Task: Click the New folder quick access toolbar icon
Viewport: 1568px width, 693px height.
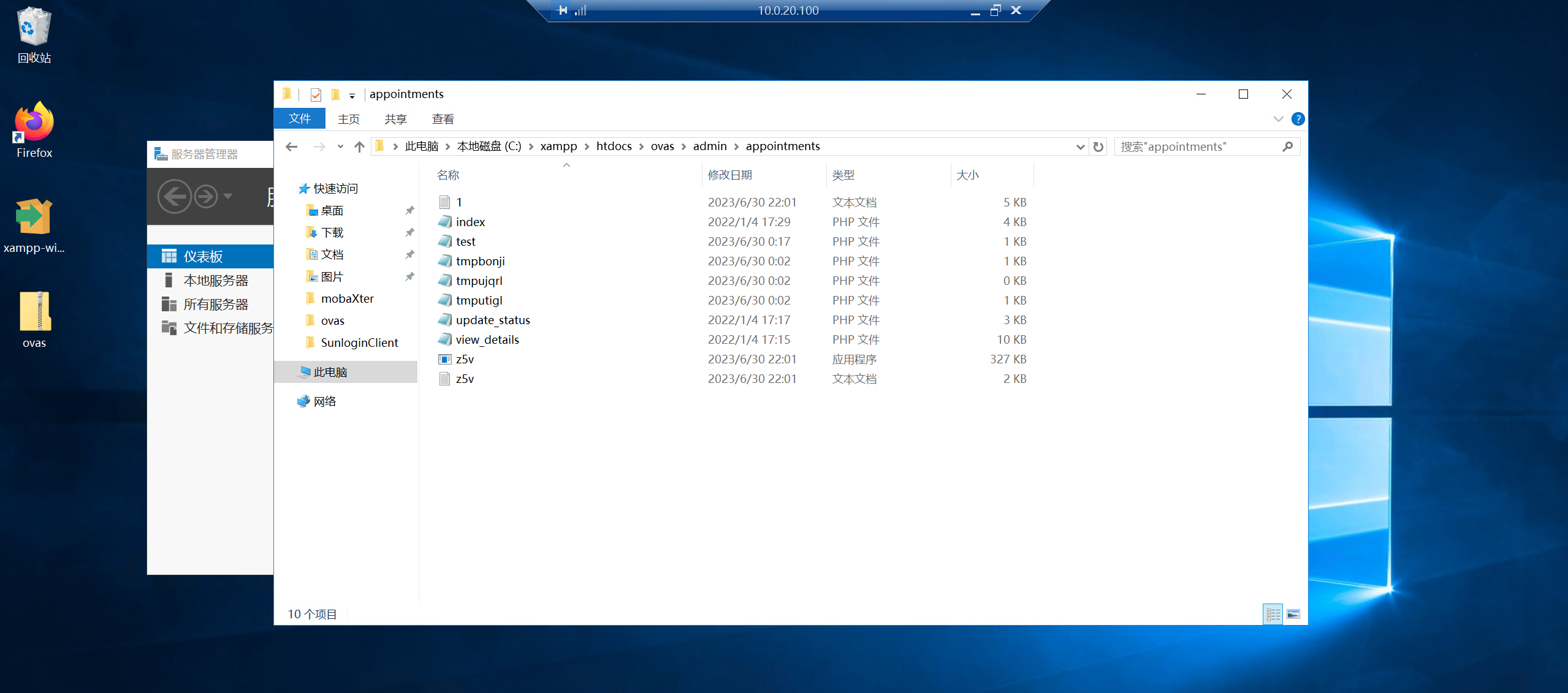Action: (x=335, y=94)
